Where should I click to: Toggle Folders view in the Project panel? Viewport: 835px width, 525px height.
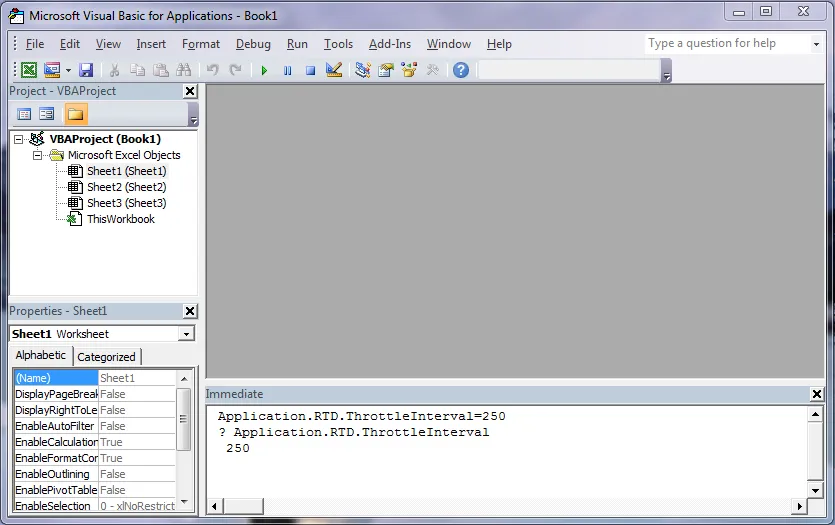coord(75,114)
